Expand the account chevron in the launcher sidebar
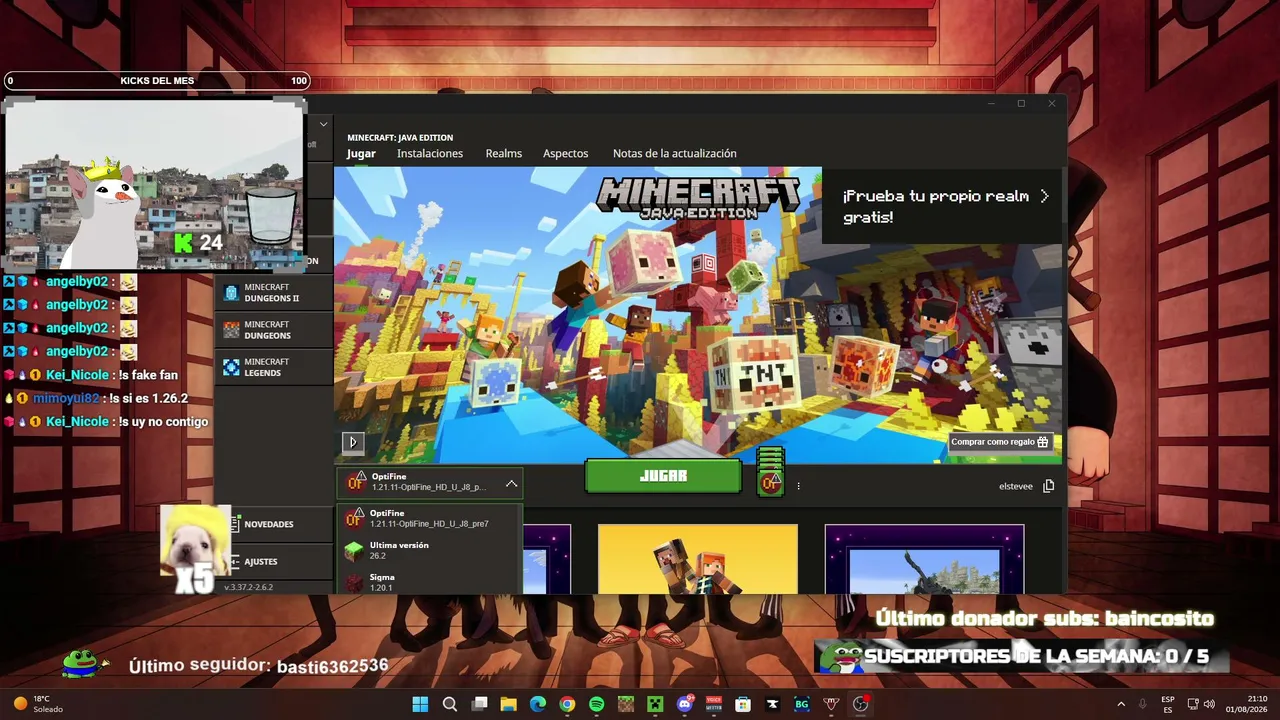This screenshot has height=720, width=1280. pyautogui.click(x=323, y=124)
